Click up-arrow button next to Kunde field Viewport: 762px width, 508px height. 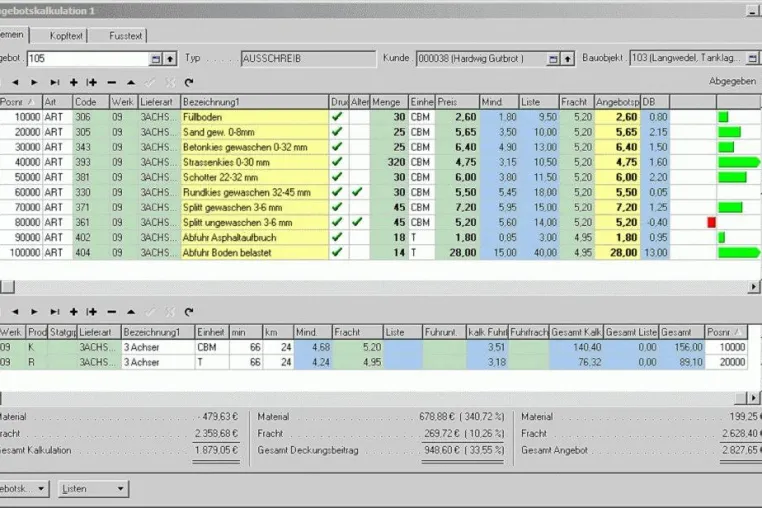[x=567, y=59]
